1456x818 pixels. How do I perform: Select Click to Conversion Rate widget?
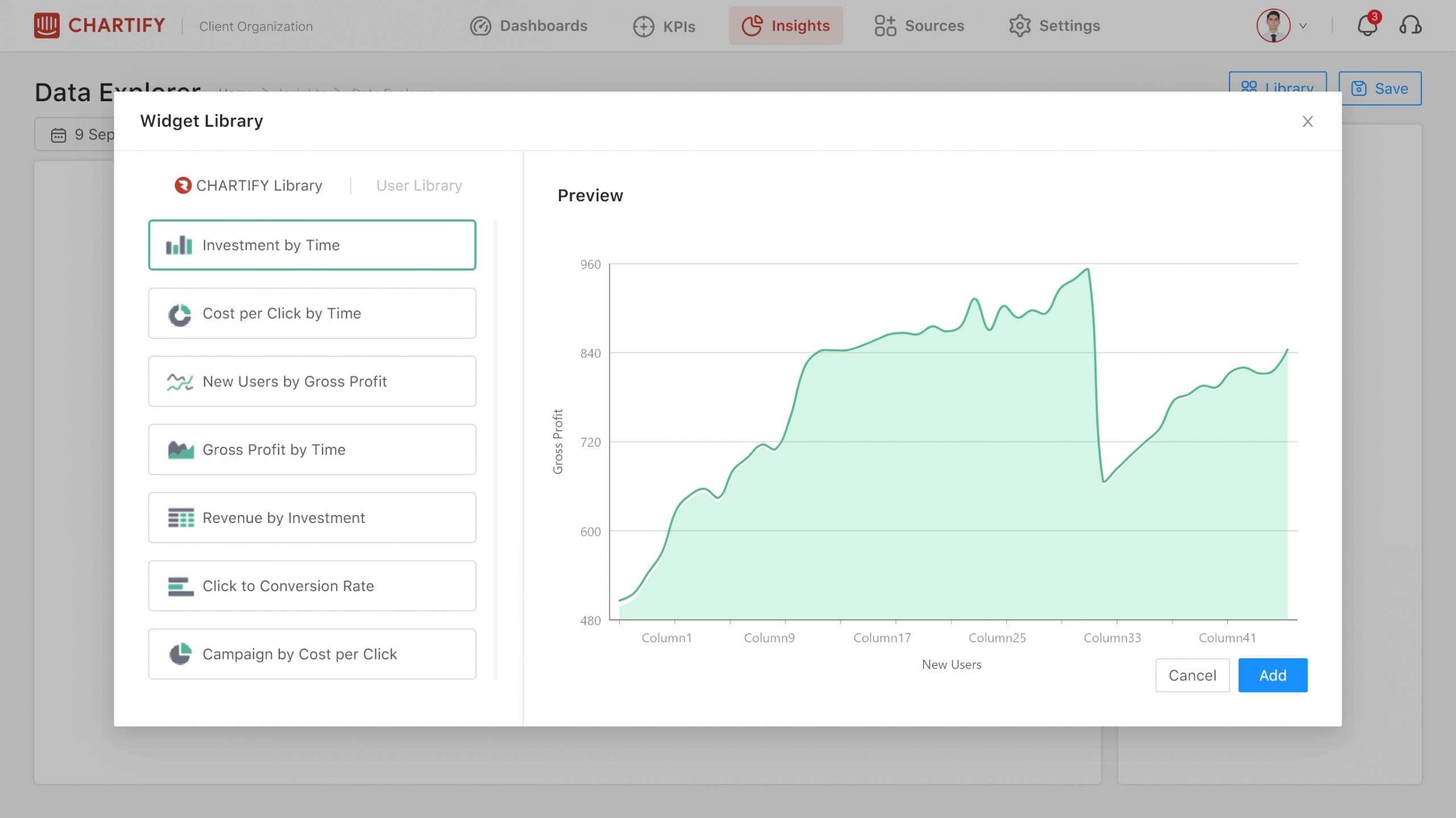[312, 586]
